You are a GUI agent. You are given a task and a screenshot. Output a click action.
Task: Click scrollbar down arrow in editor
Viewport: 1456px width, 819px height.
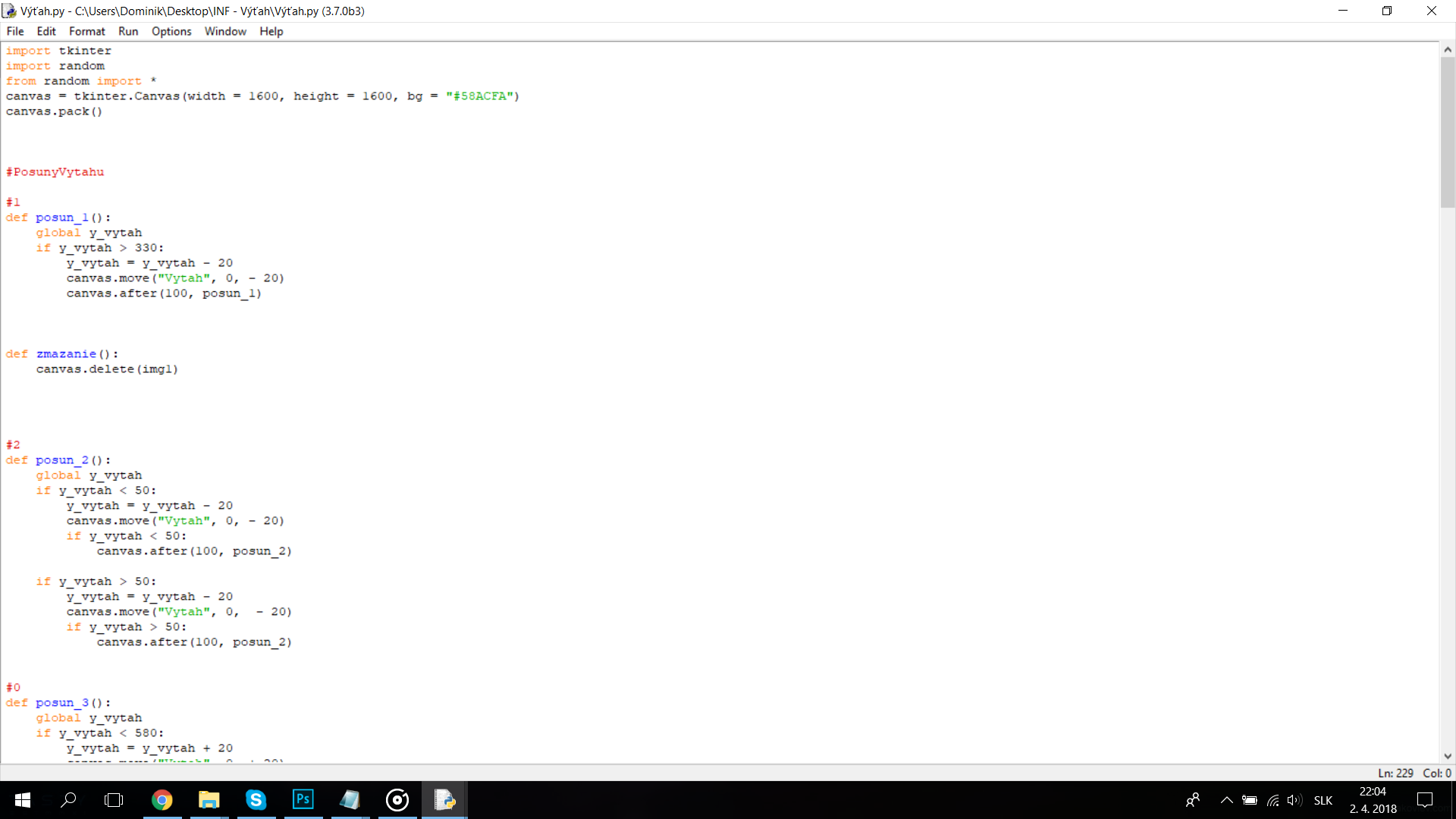[1448, 756]
